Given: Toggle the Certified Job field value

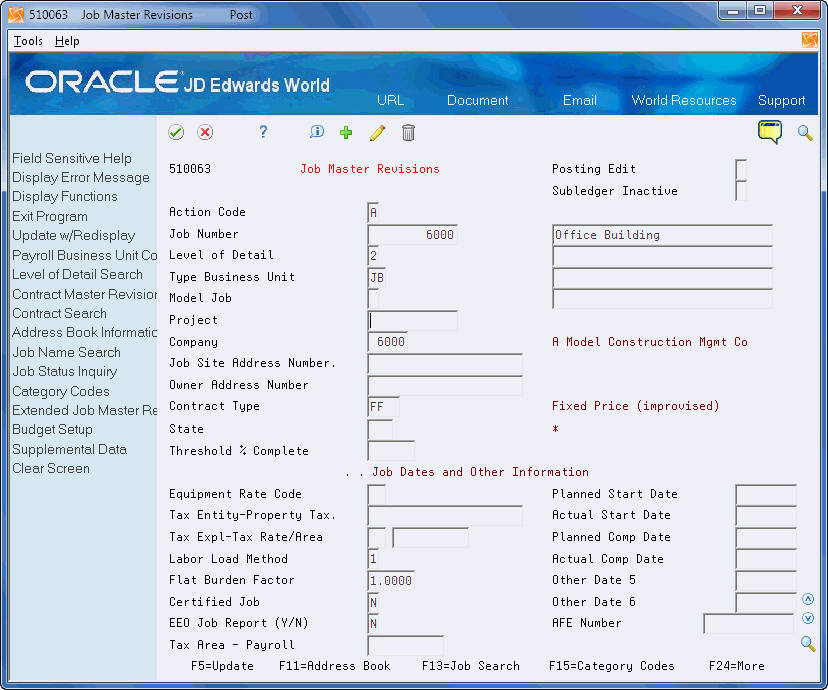Looking at the screenshot, I should (374, 601).
